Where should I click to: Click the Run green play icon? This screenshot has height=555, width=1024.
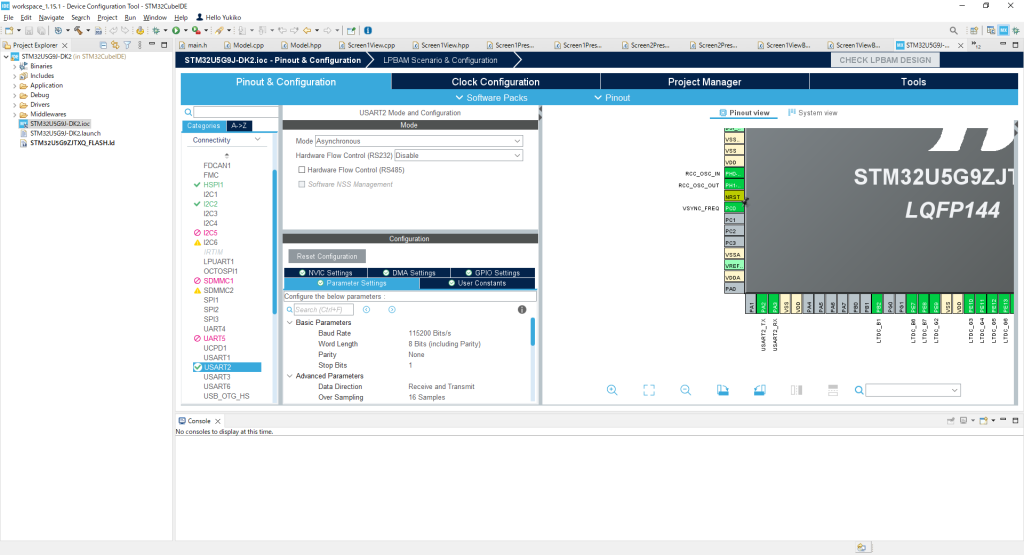[176, 30]
